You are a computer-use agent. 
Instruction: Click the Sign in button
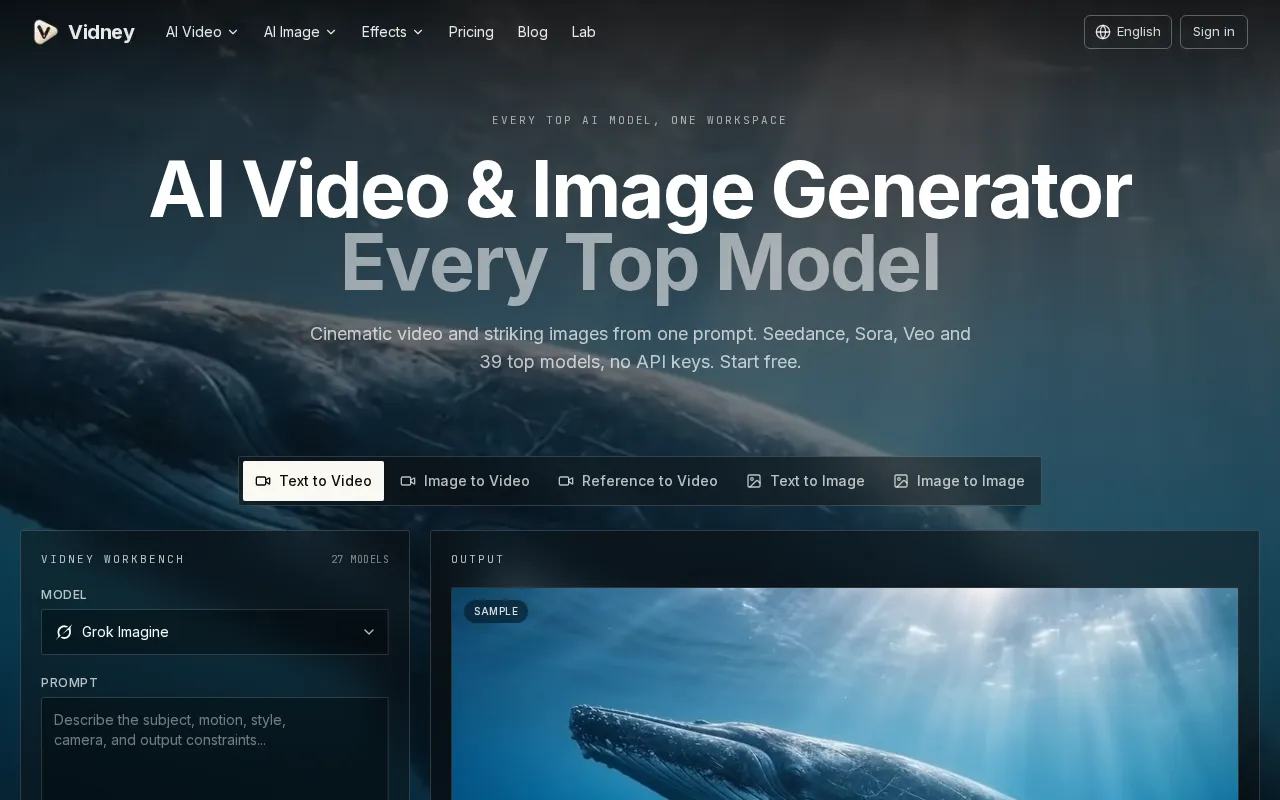pos(1214,32)
